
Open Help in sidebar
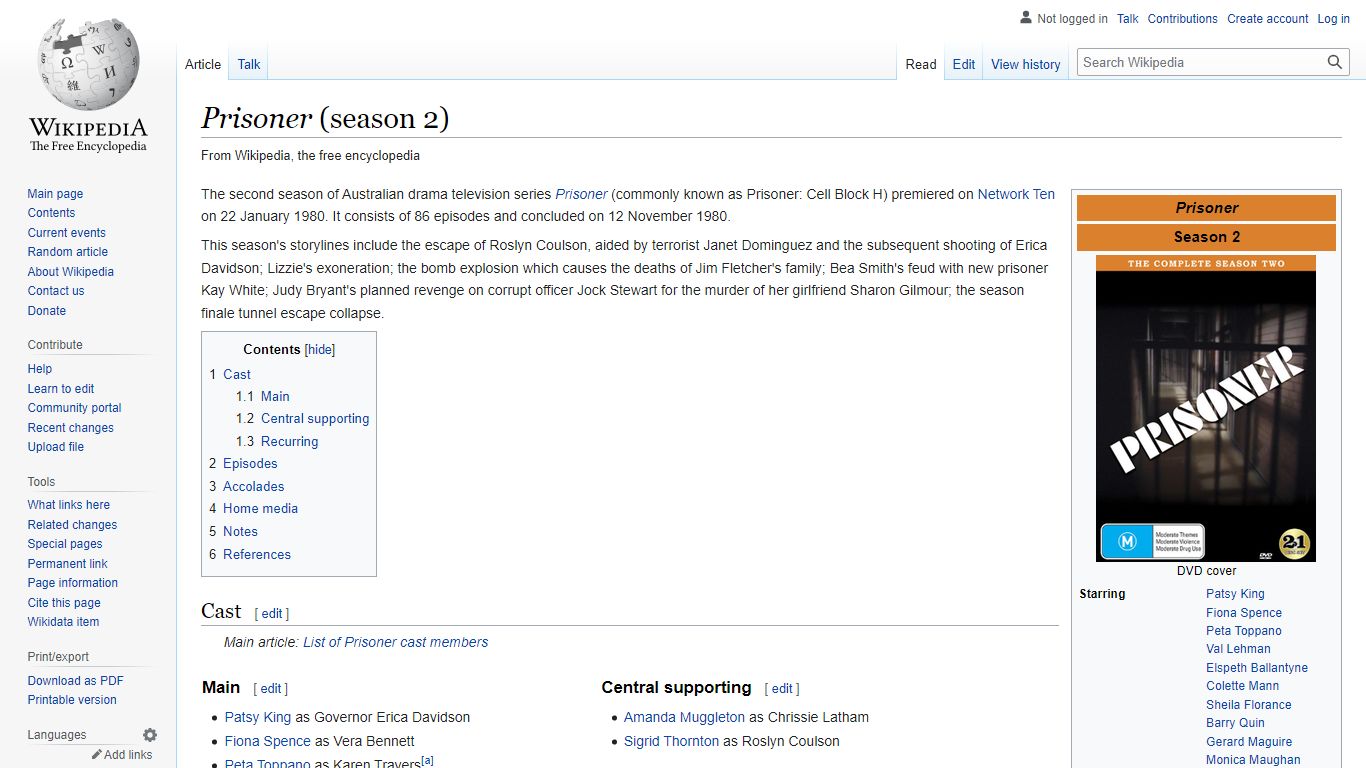40,369
